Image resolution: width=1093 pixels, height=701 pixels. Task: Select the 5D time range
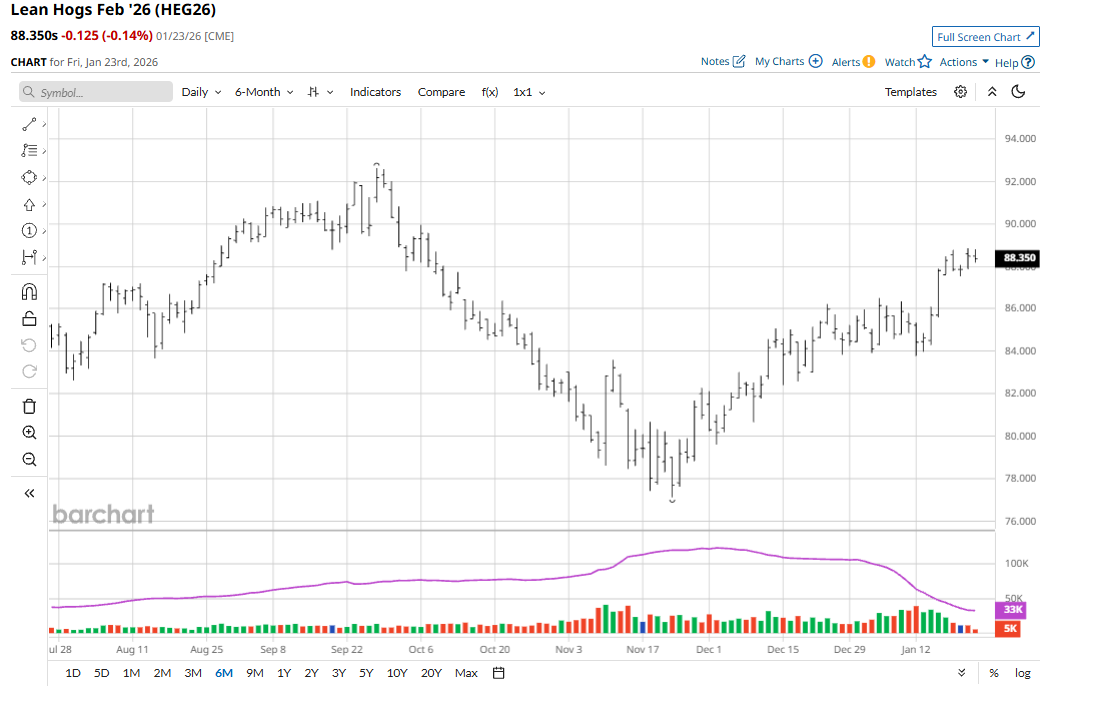pos(102,673)
